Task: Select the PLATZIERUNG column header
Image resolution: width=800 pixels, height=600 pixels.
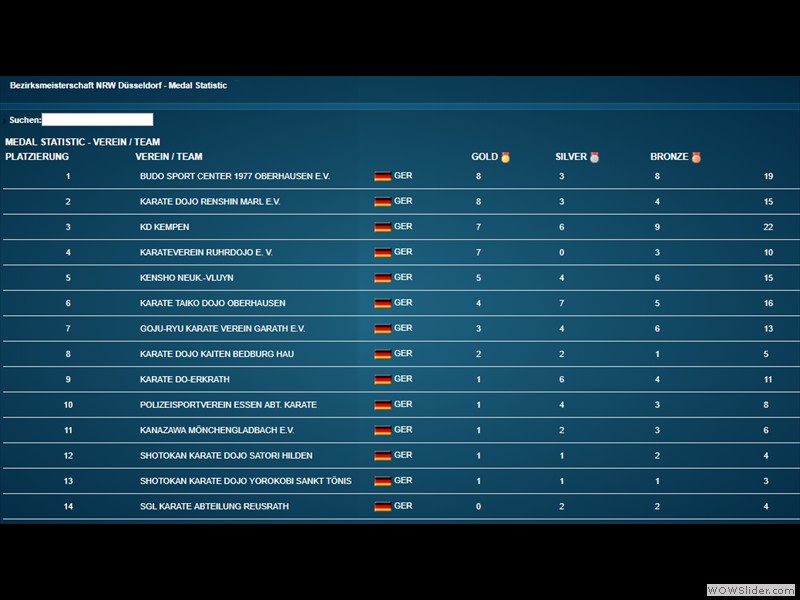Action: click(37, 157)
